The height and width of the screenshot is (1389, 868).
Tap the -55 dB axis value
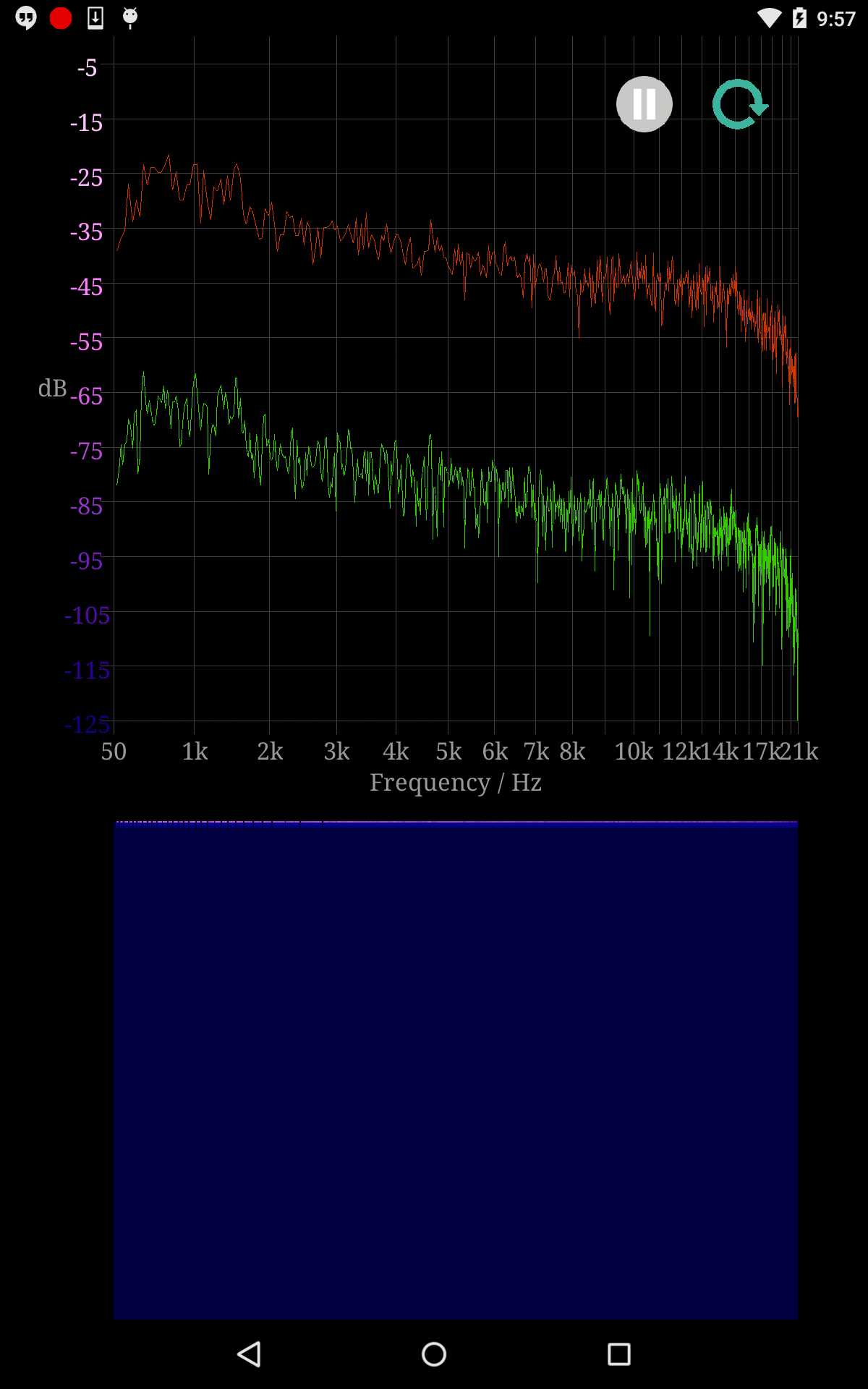[x=86, y=342]
